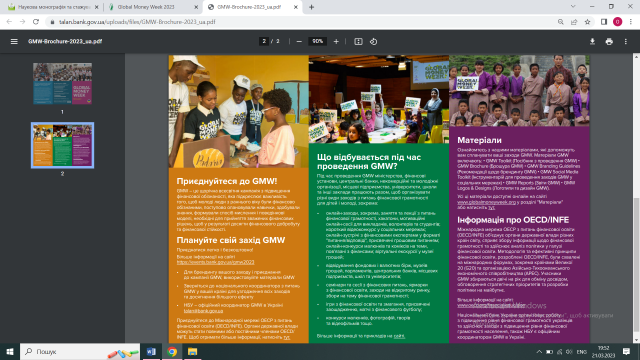Open Chrome from the taskbar
The width and height of the screenshot is (640, 360).
172,351
